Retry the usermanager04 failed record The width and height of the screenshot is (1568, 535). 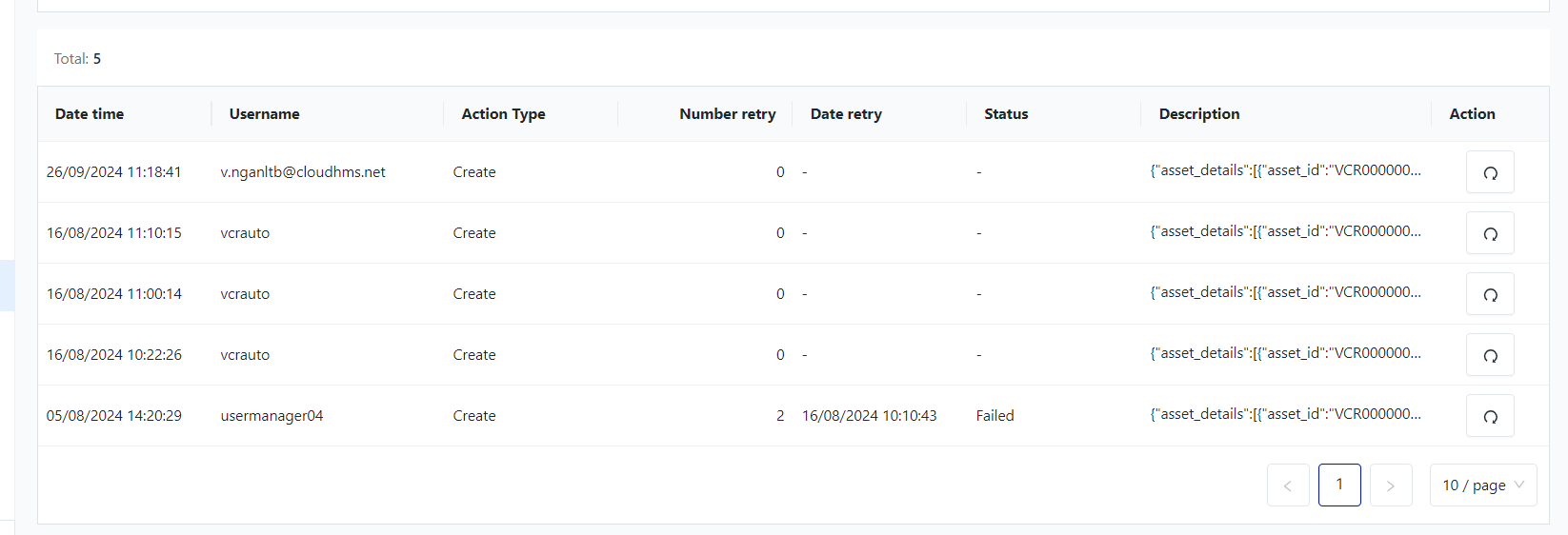[1490, 416]
